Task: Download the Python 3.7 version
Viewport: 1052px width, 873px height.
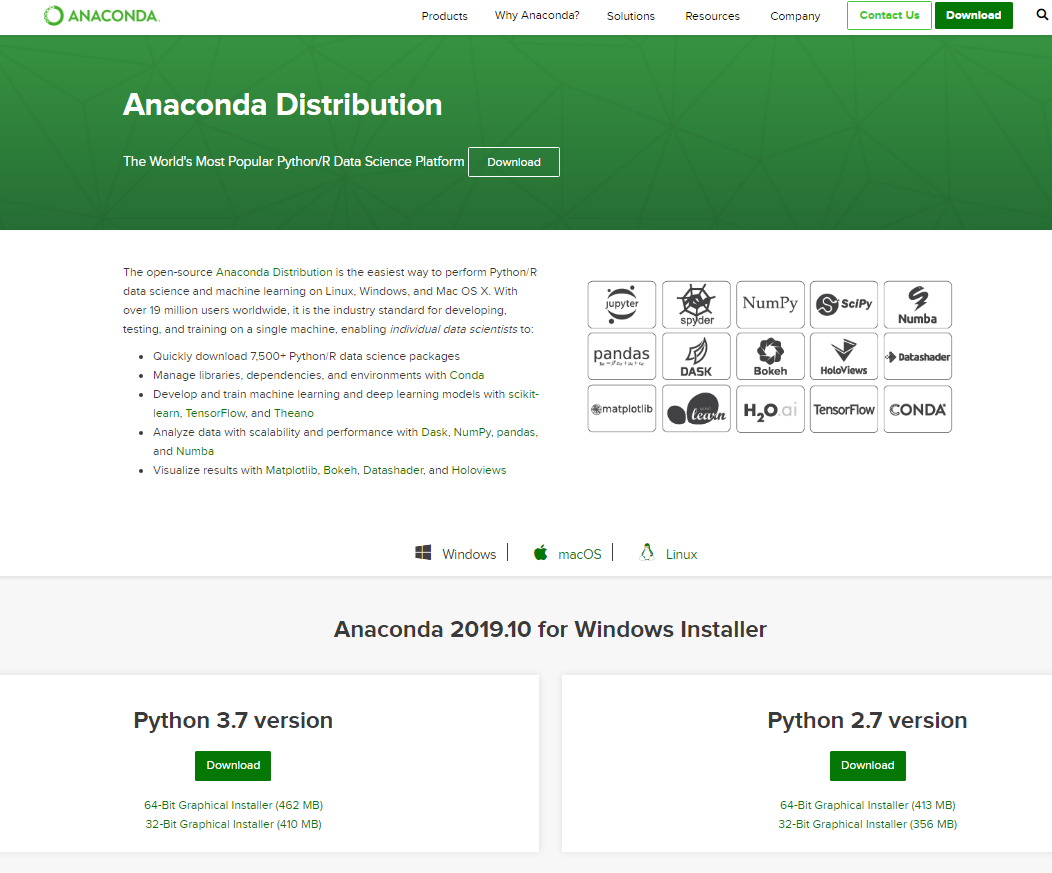Action: click(233, 766)
